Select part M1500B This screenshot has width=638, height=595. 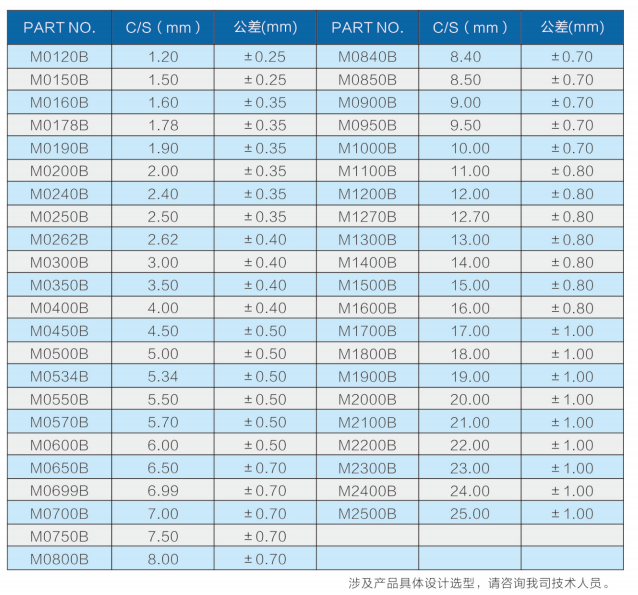(x=367, y=285)
